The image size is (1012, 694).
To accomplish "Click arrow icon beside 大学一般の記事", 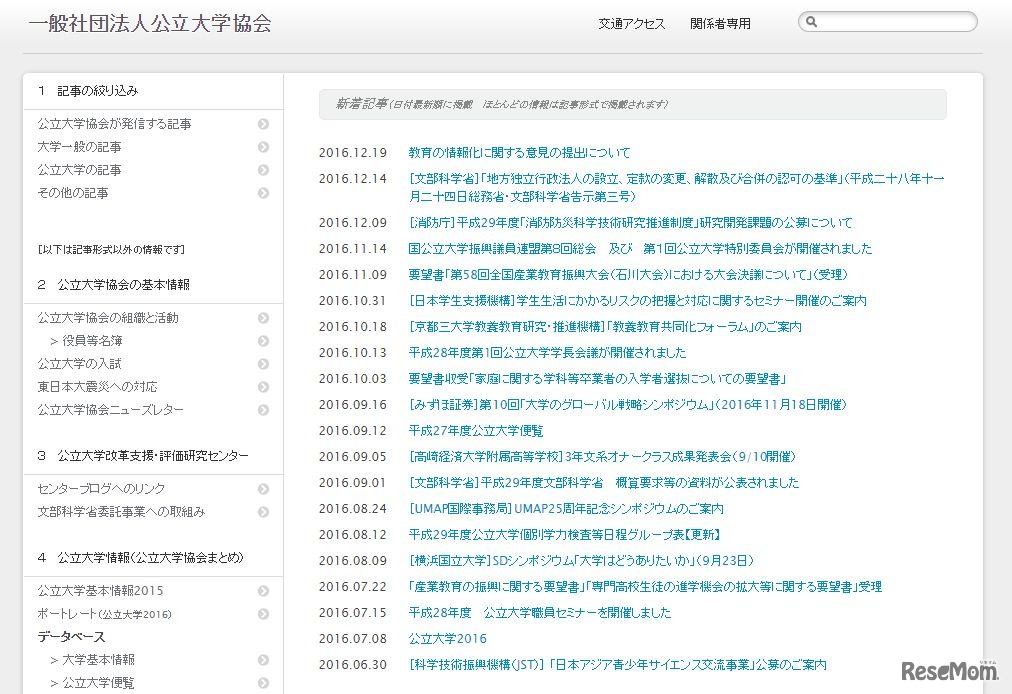I will coord(263,148).
